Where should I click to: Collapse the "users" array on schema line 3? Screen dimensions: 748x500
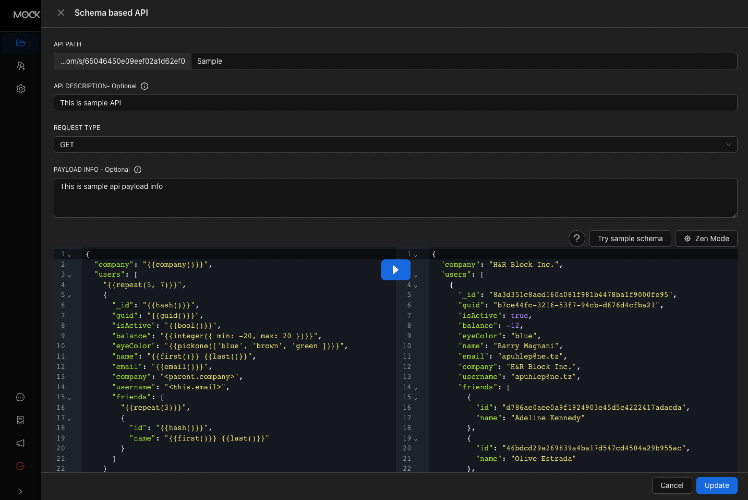point(68,273)
